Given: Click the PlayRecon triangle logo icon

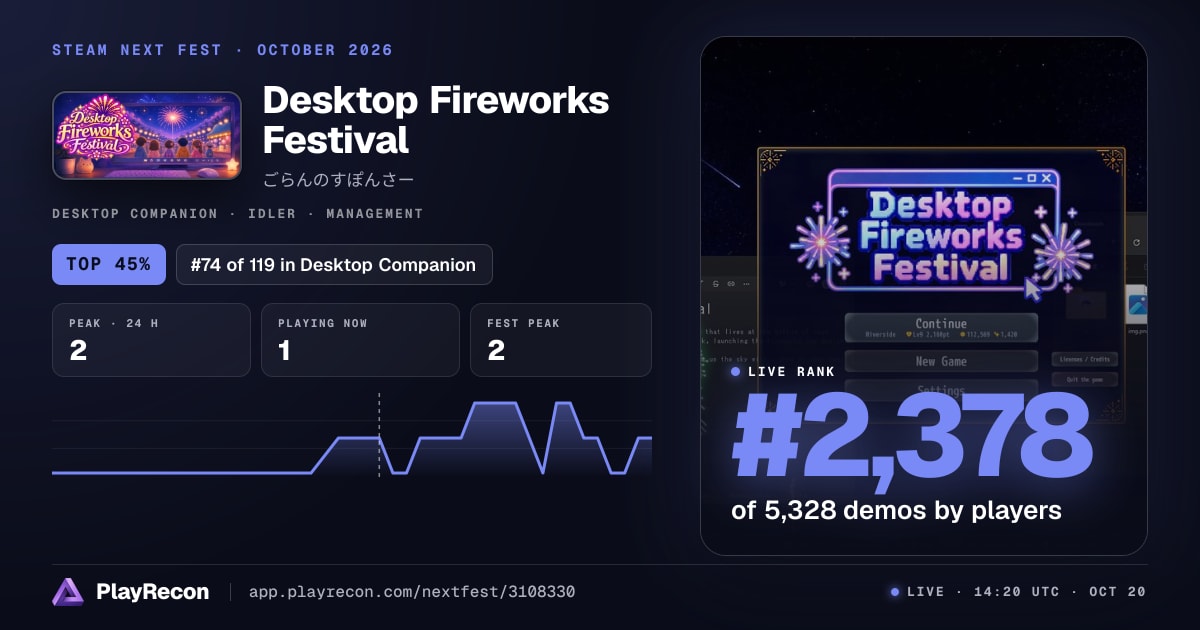Looking at the screenshot, I should pos(68,592).
